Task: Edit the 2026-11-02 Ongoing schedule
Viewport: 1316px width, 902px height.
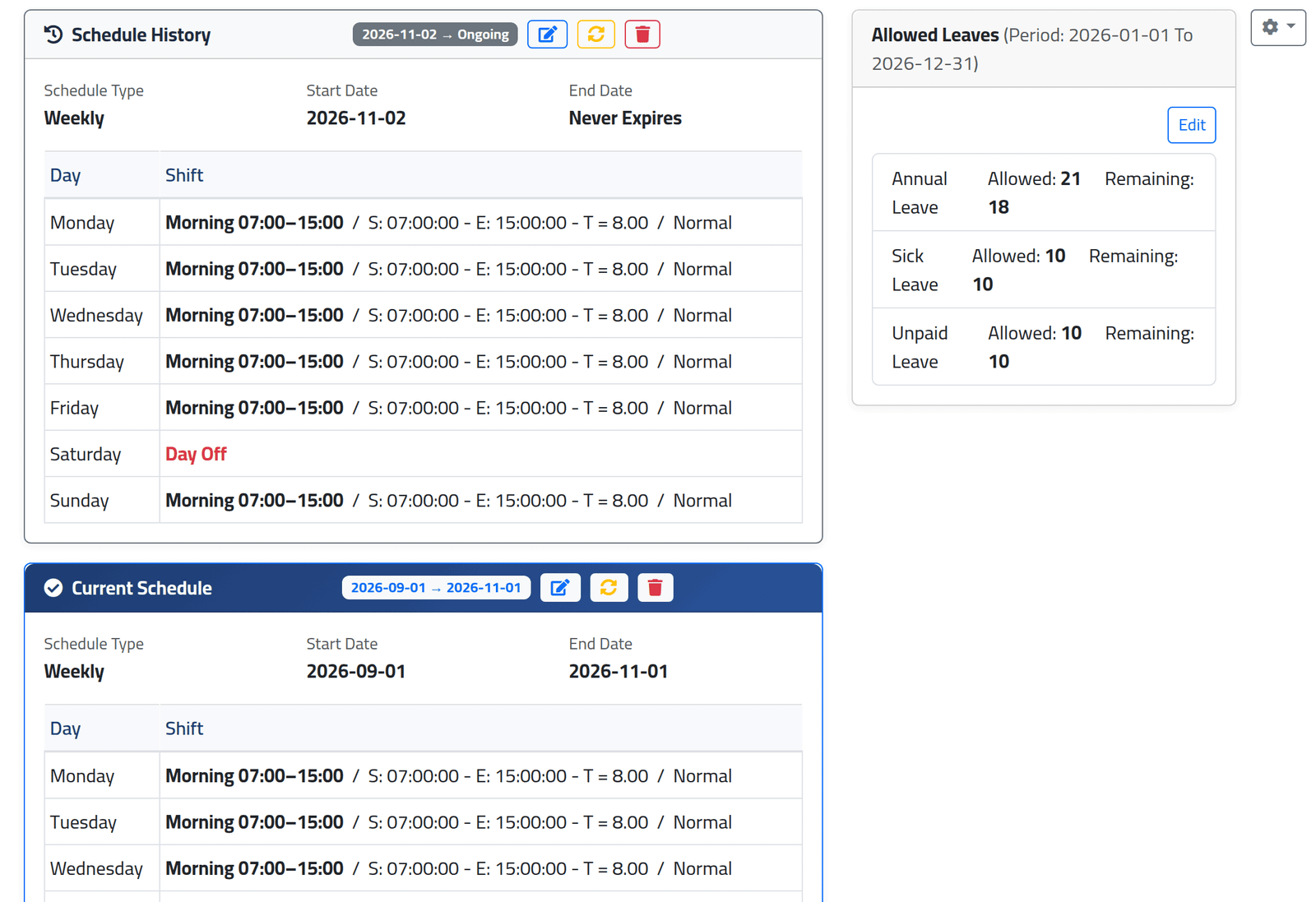Action: [x=547, y=35]
